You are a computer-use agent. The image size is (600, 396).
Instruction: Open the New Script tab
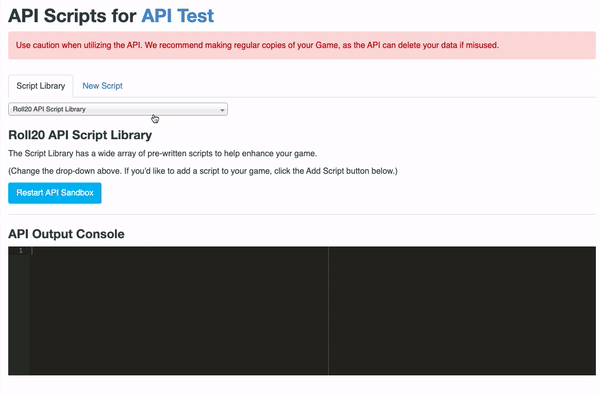[x=103, y=86]
